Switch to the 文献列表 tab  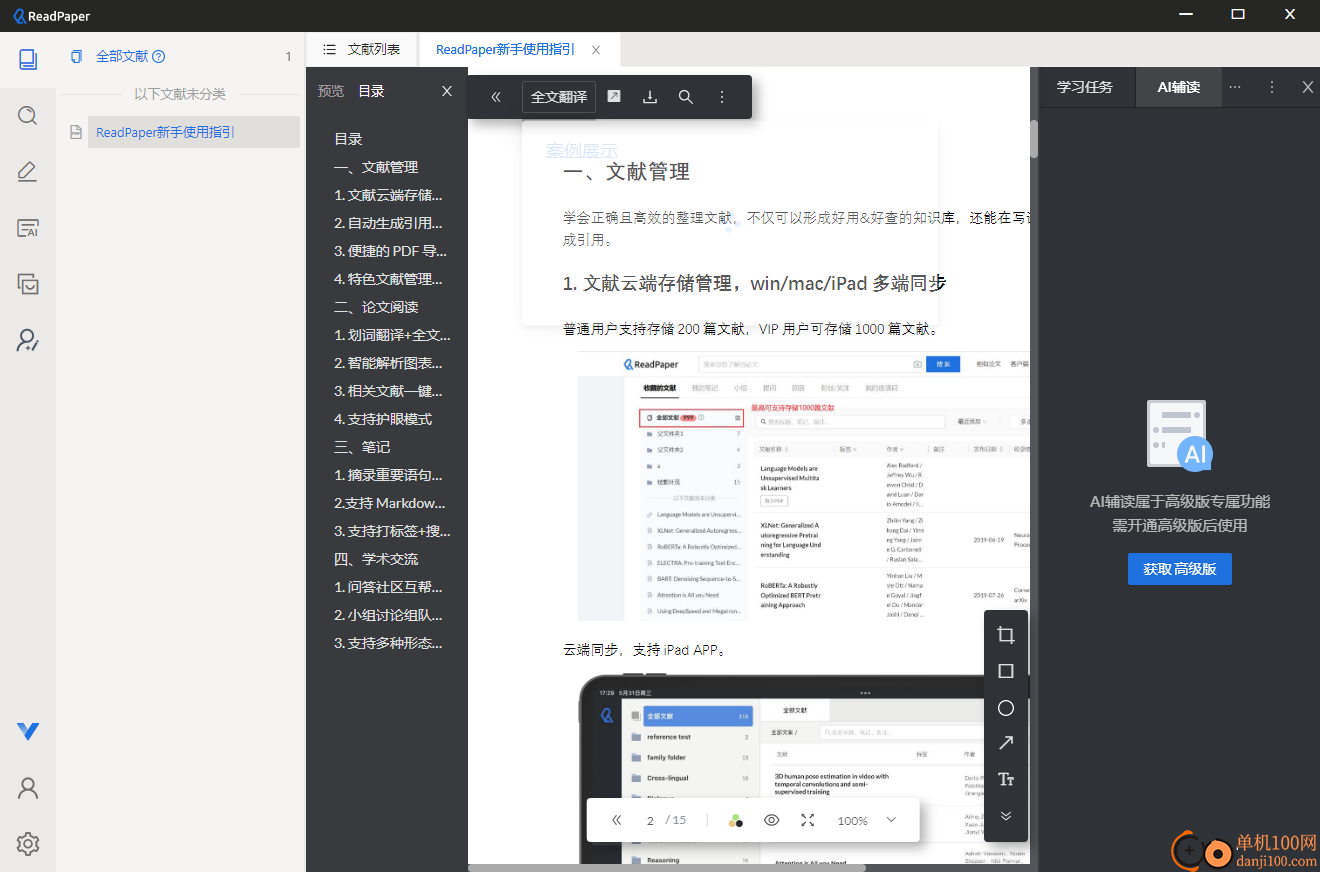362,50
